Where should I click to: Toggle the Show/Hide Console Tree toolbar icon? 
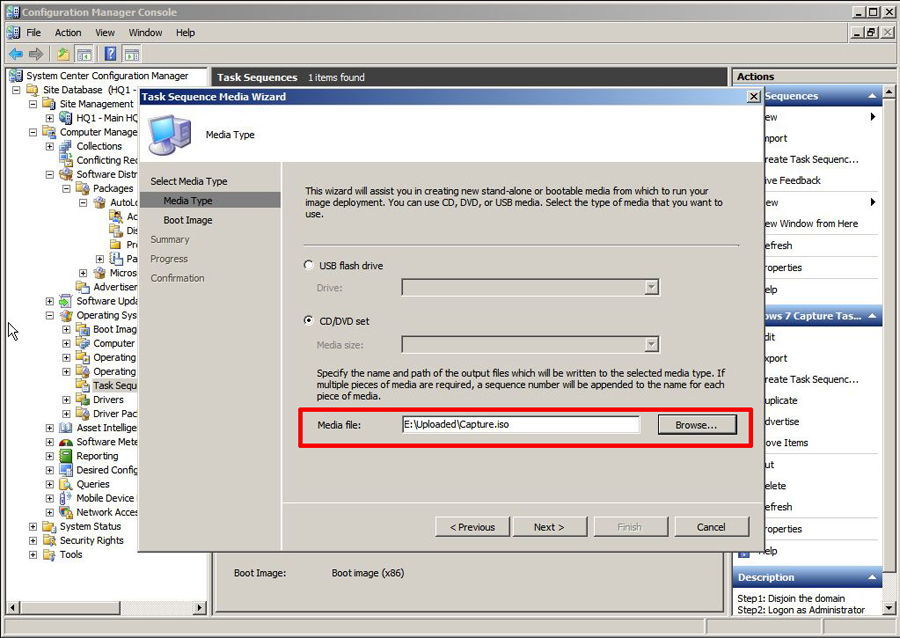84,54
